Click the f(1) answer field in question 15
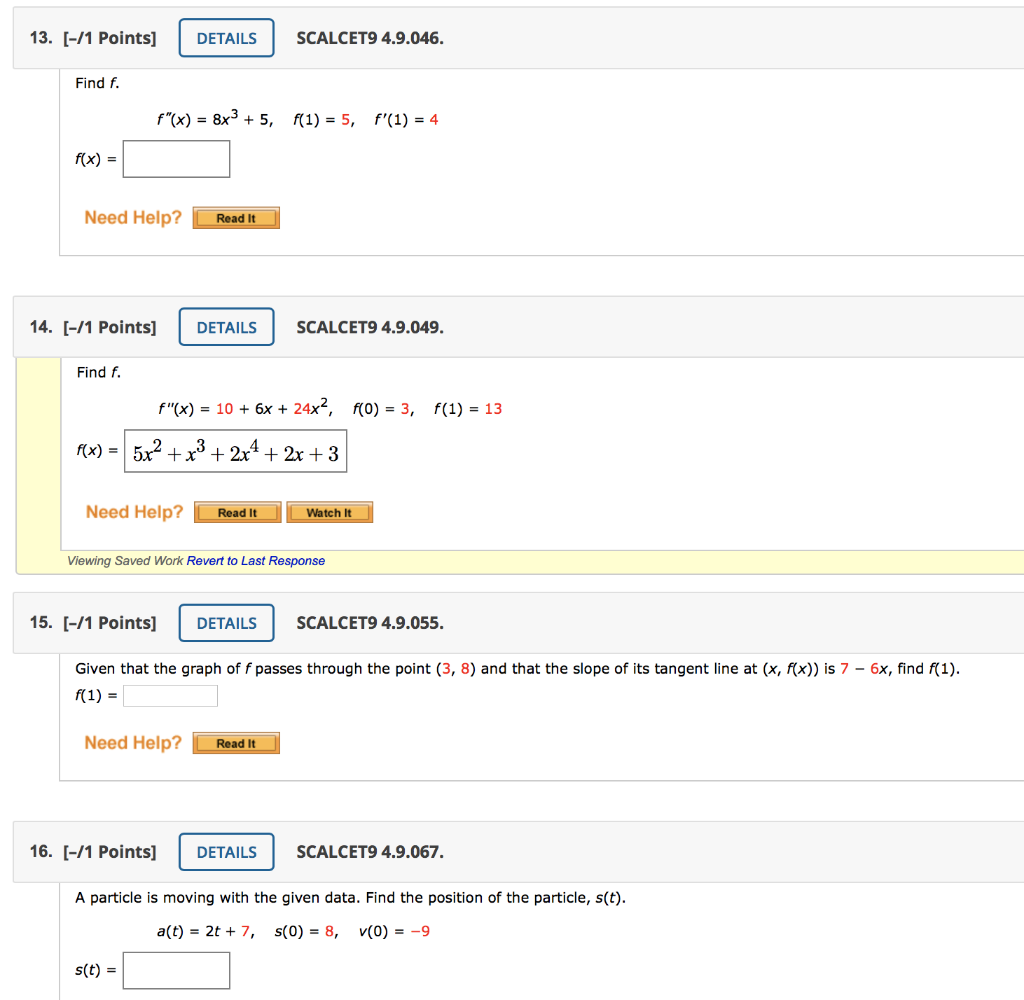 click(170, 695)
